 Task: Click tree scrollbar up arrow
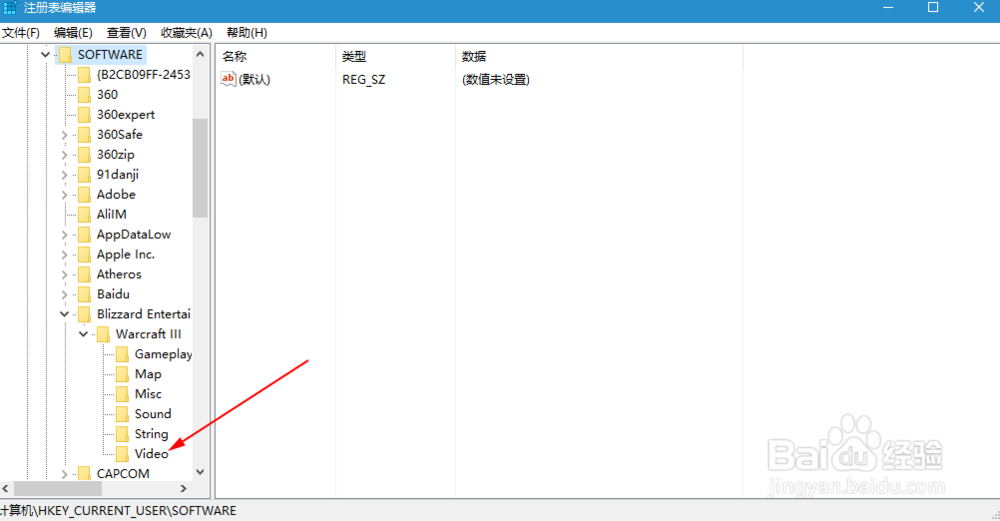[x=200, y=55]
